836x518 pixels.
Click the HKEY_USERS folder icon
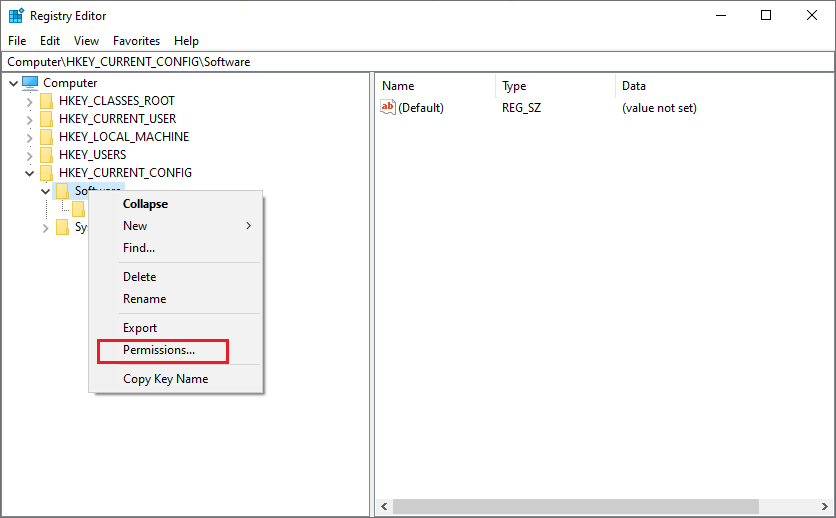point(46,155)
